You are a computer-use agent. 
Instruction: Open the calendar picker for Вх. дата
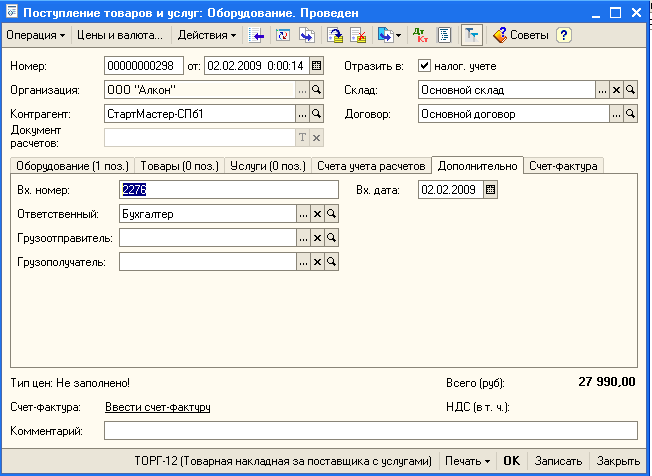491,190
